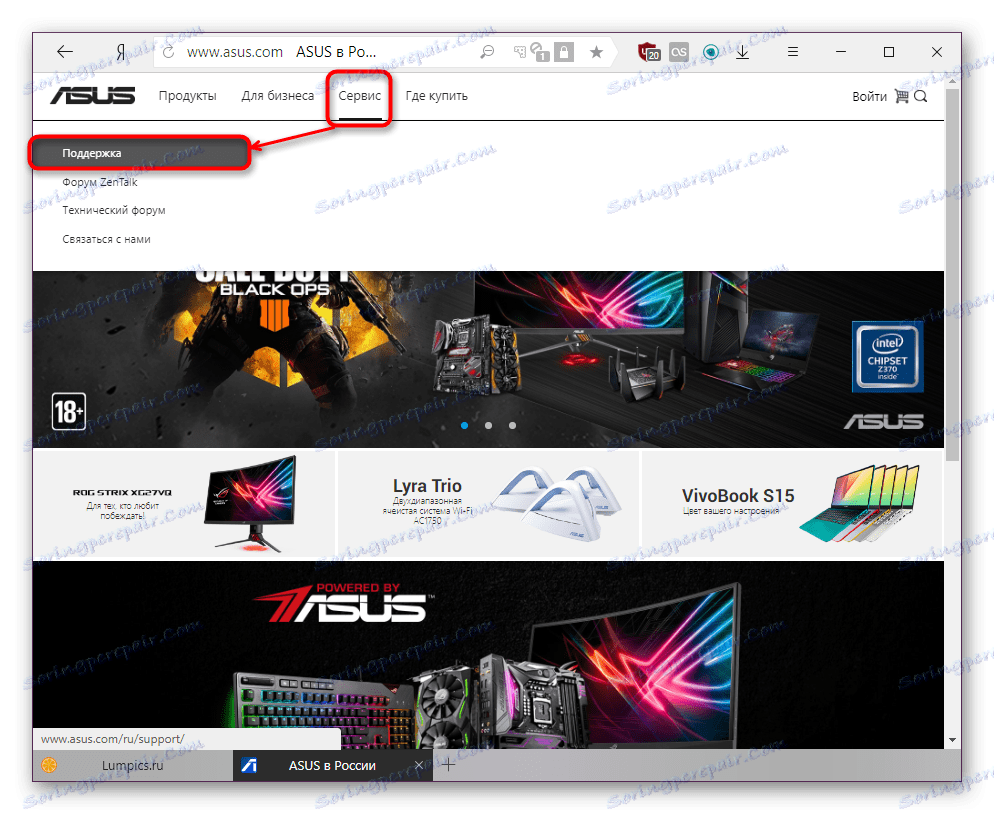
Task: Open downloads via the arrow icon
Action: click(x=742, y=52)
